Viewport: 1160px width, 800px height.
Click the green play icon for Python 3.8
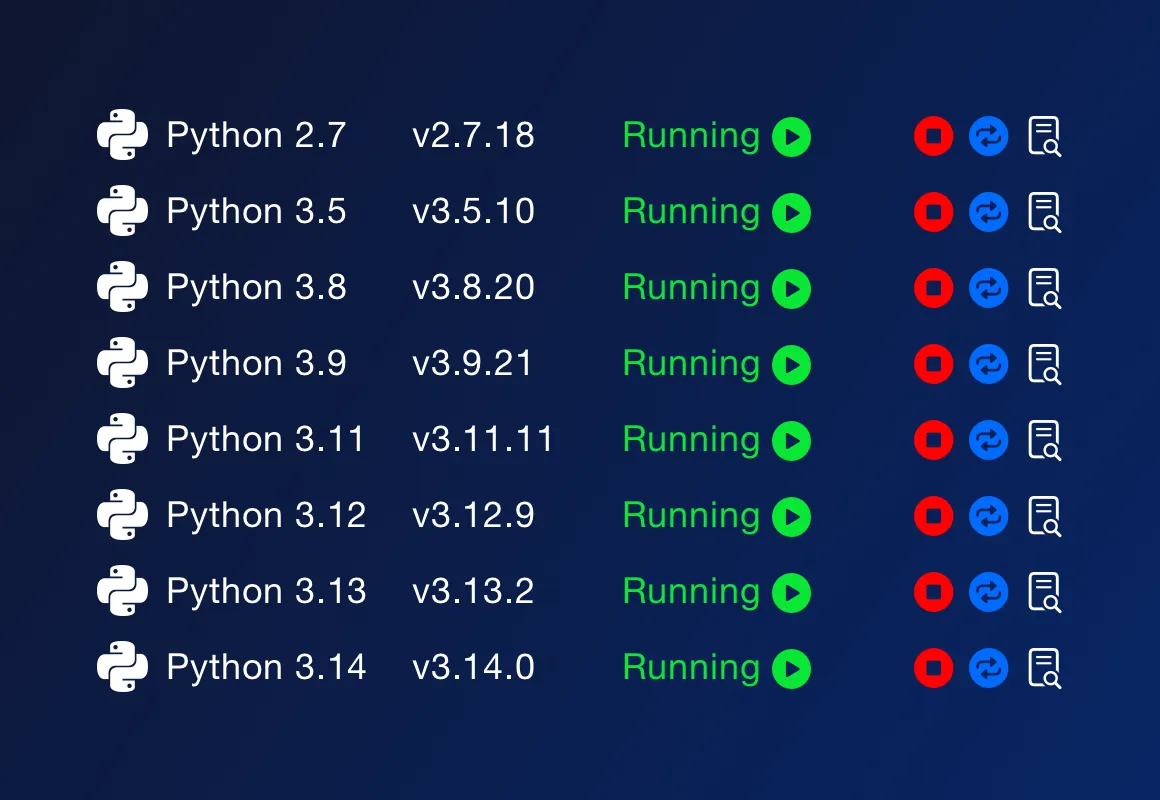(x=792, y=289)
